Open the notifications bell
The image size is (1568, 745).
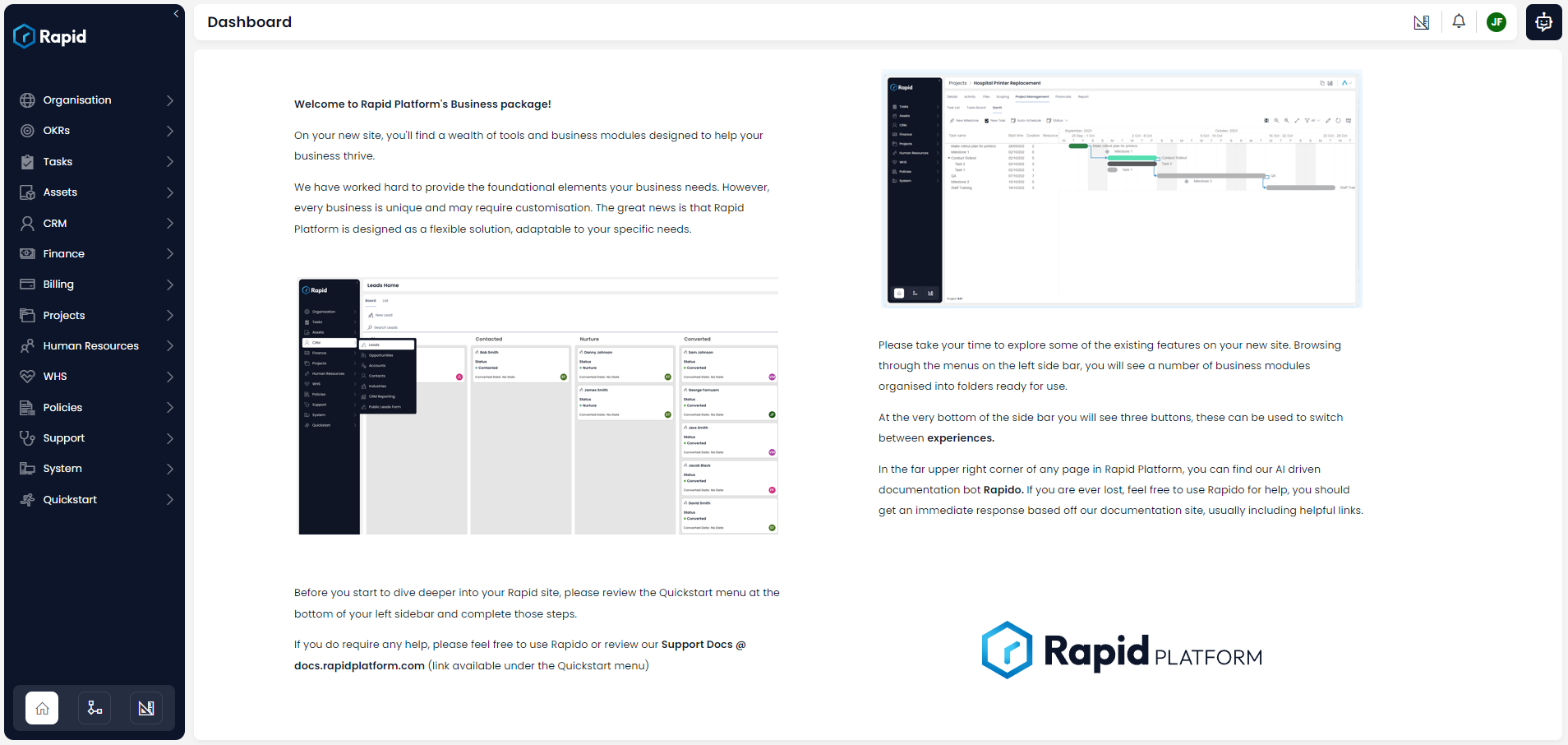tap(1459, 22)
